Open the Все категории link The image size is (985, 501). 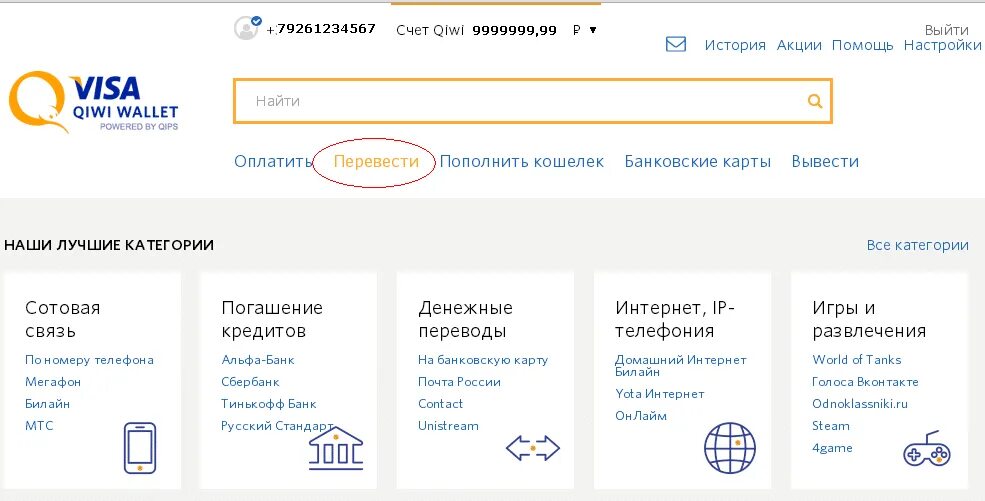click(917, 245)
